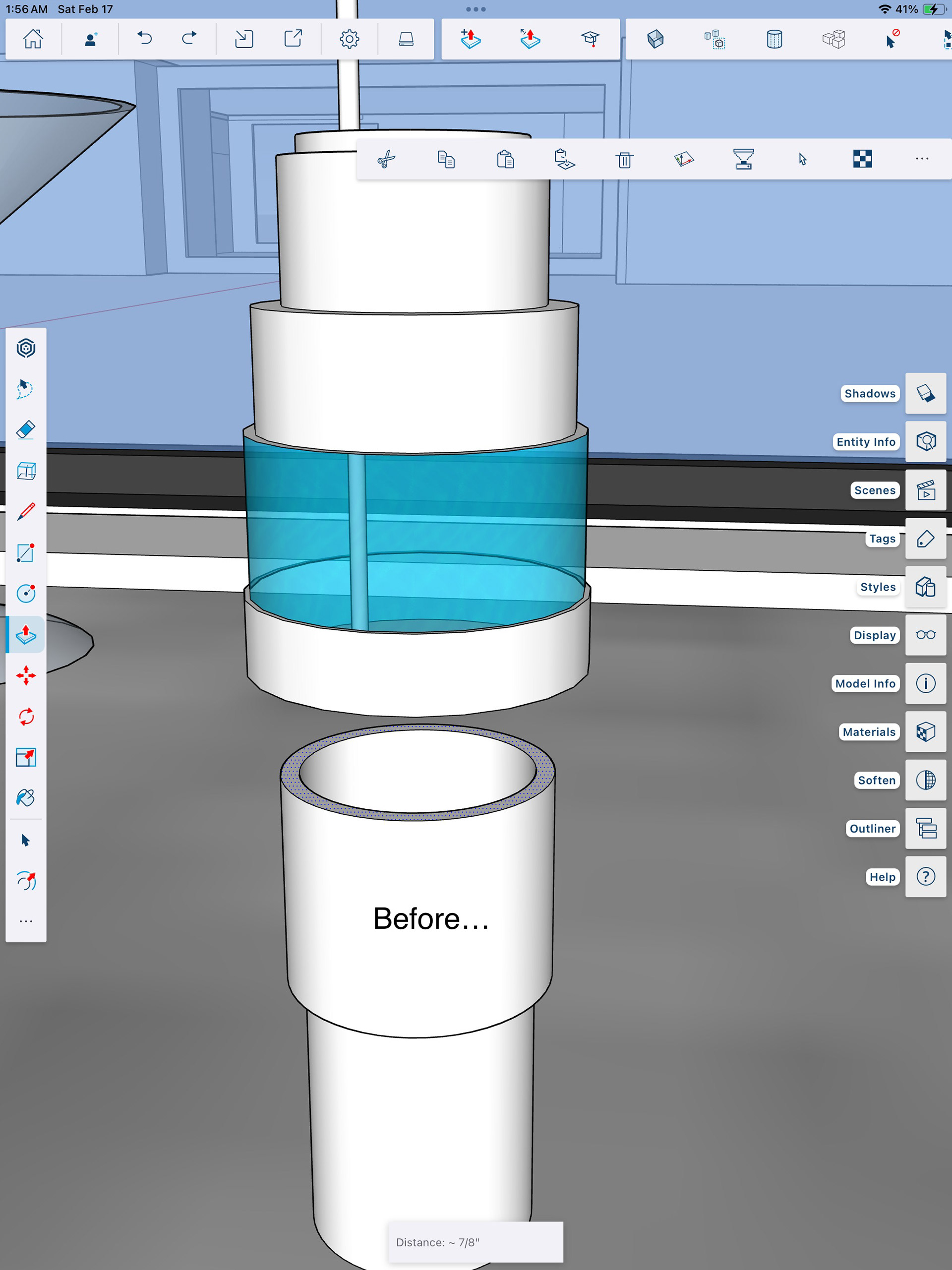Select the Paint bucket tool
952x1270 pixels.
pos(26,798)
